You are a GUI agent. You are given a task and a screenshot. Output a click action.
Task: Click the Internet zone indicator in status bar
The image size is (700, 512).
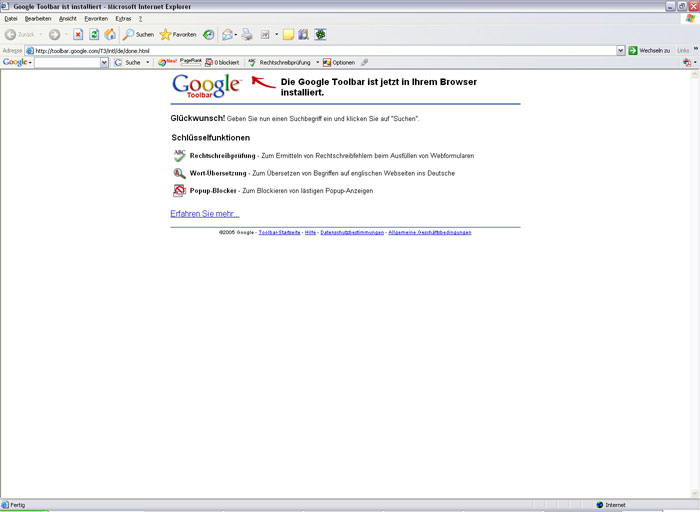(x=611, y=505)
